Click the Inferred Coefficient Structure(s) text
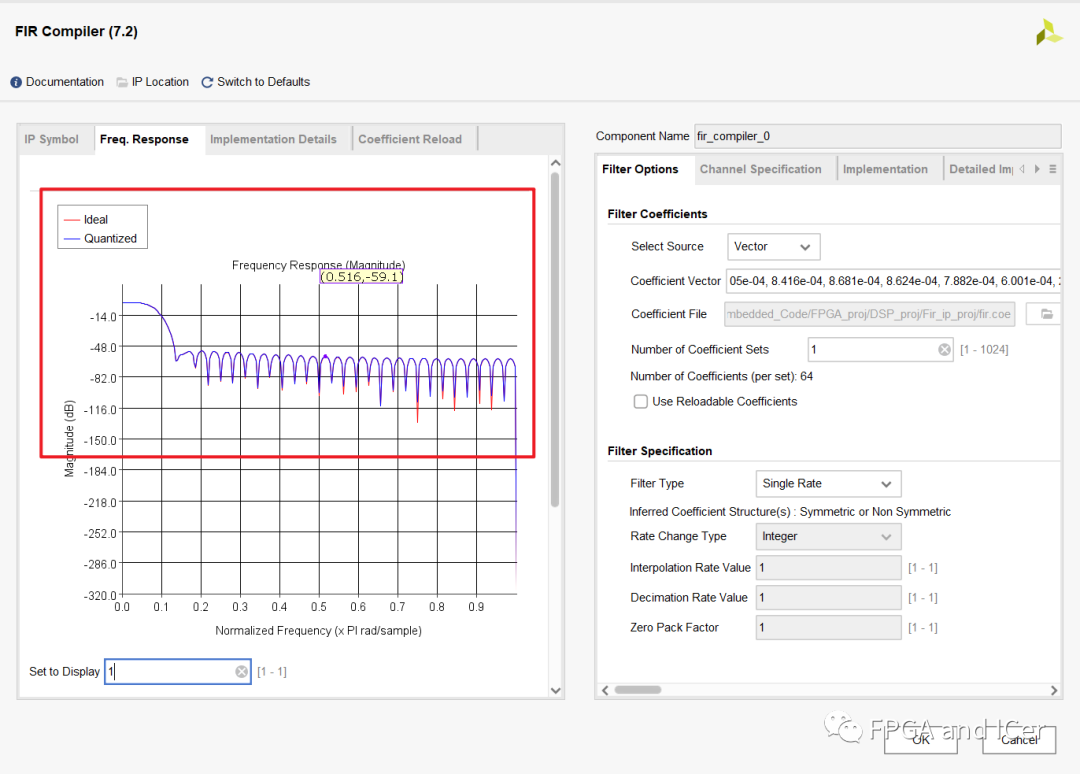 [789, 512]
